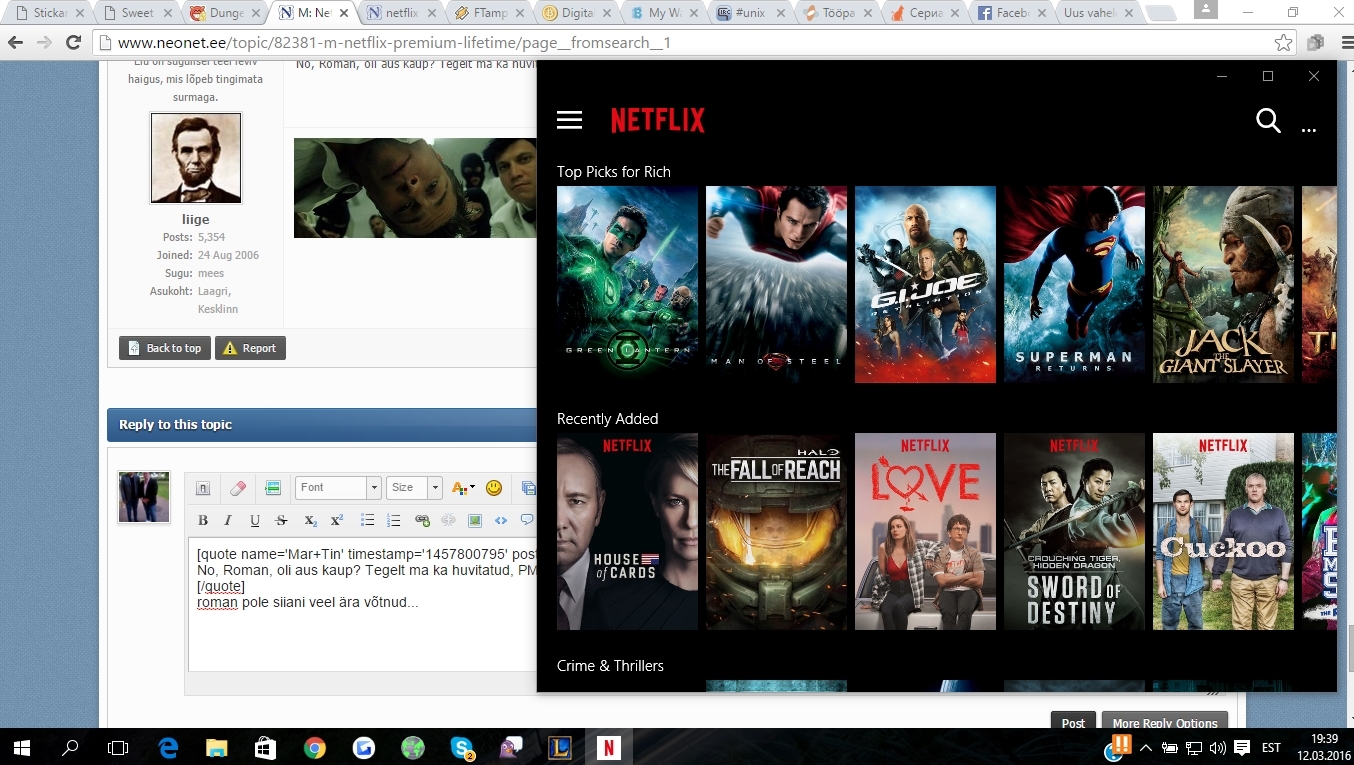The image size is (1354, 765).
Task: Open the taskbar clock showing 19:39
Action: click(1324, 747)
